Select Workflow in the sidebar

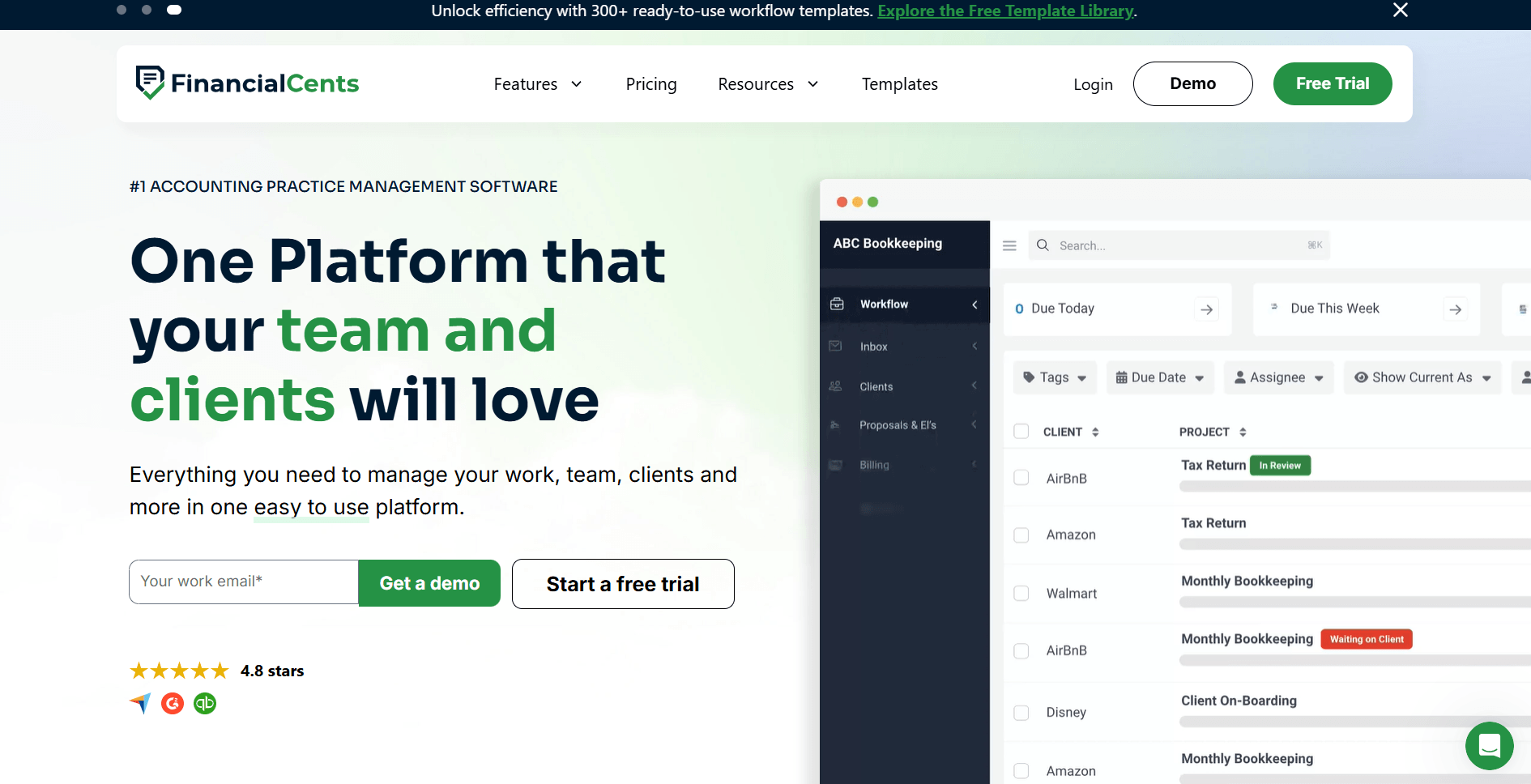[x=905, y=305]
